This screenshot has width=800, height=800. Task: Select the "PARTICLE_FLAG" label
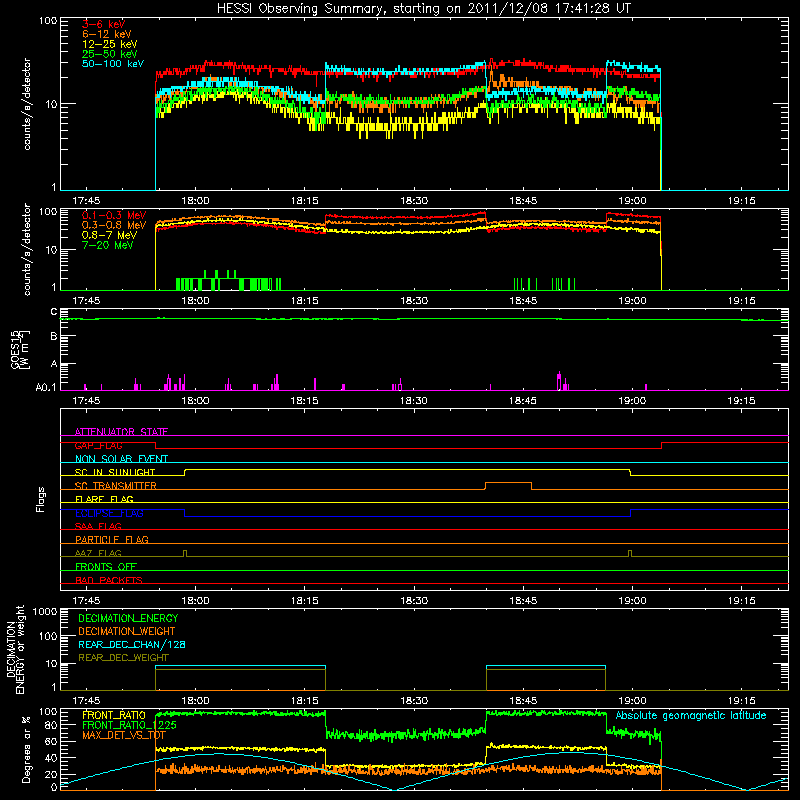(112, 539)
